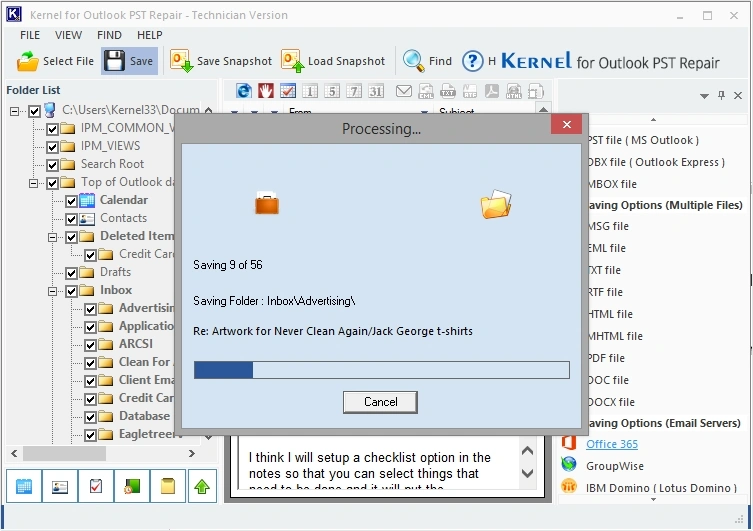Select the 5-day calendar view icon
Screen dimensions: 753x531
coord(332,91)
